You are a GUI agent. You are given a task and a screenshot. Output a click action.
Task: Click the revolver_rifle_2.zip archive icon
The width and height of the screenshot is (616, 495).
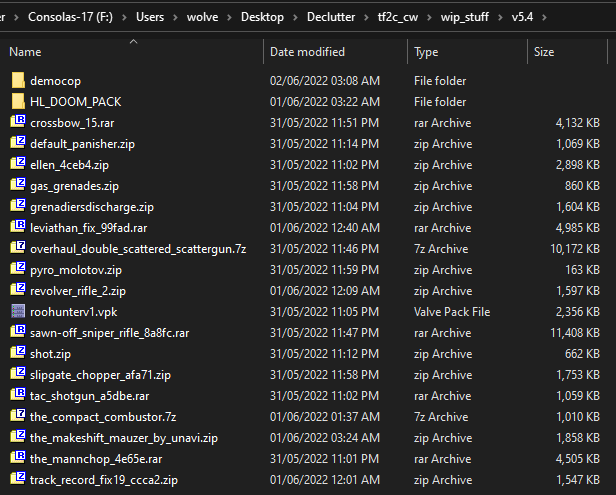[x=18, y=290]
